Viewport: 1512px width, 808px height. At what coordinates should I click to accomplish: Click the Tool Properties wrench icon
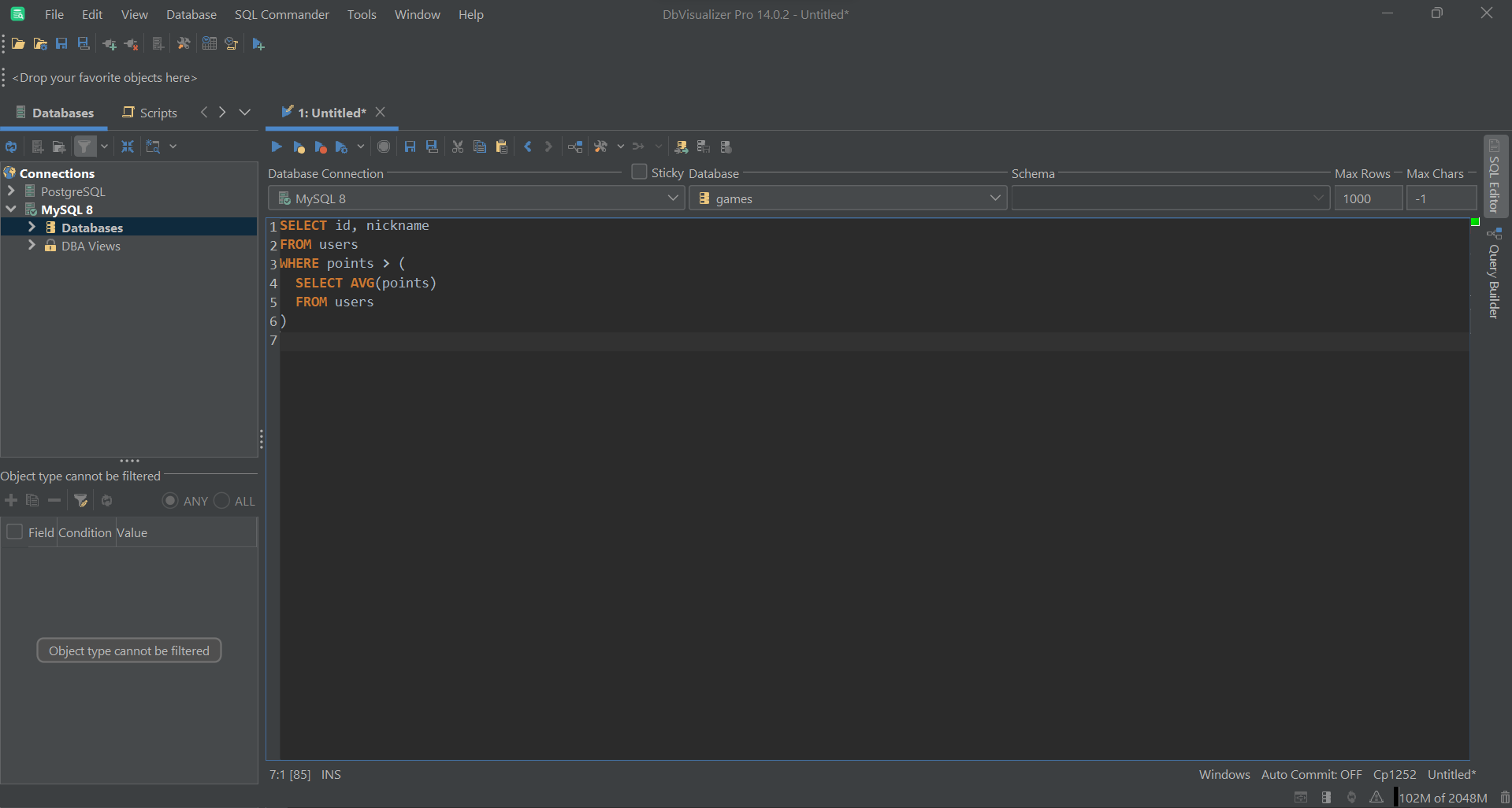[x=183, y=43]
